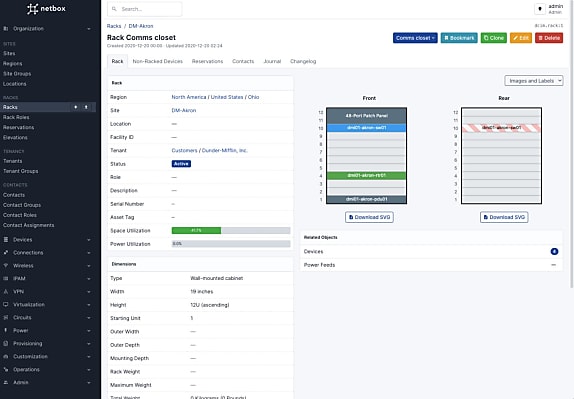This screenshot has height=399, width=574.
Task: Open the Images and Labels dropdown
Action: coord(534,81)
